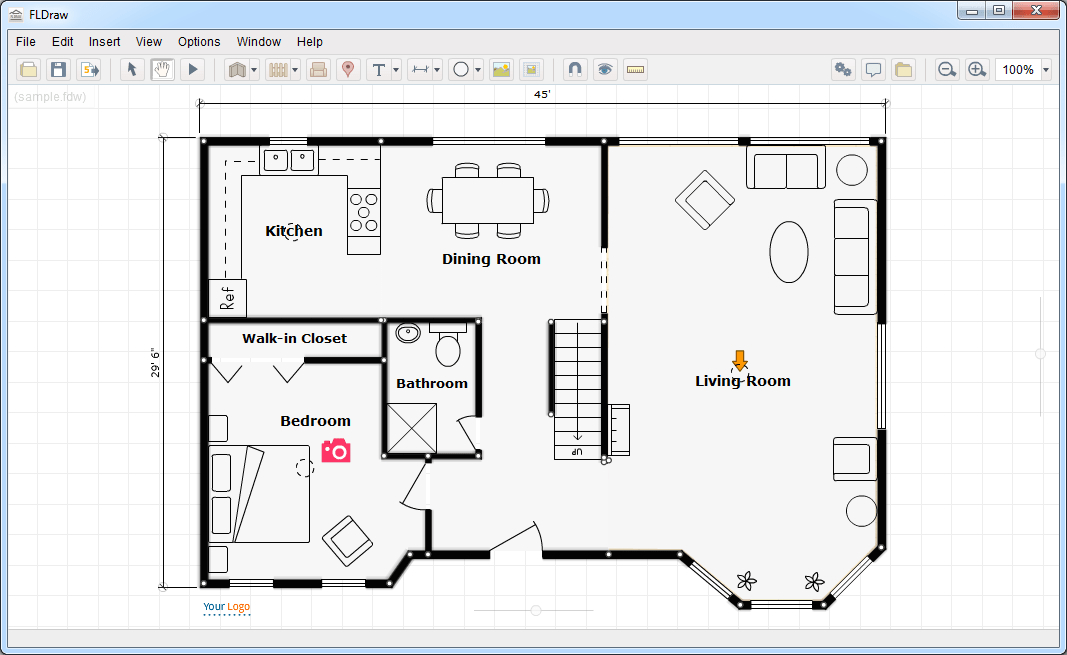Select the Ref refrigerator object

coord(227,298)
